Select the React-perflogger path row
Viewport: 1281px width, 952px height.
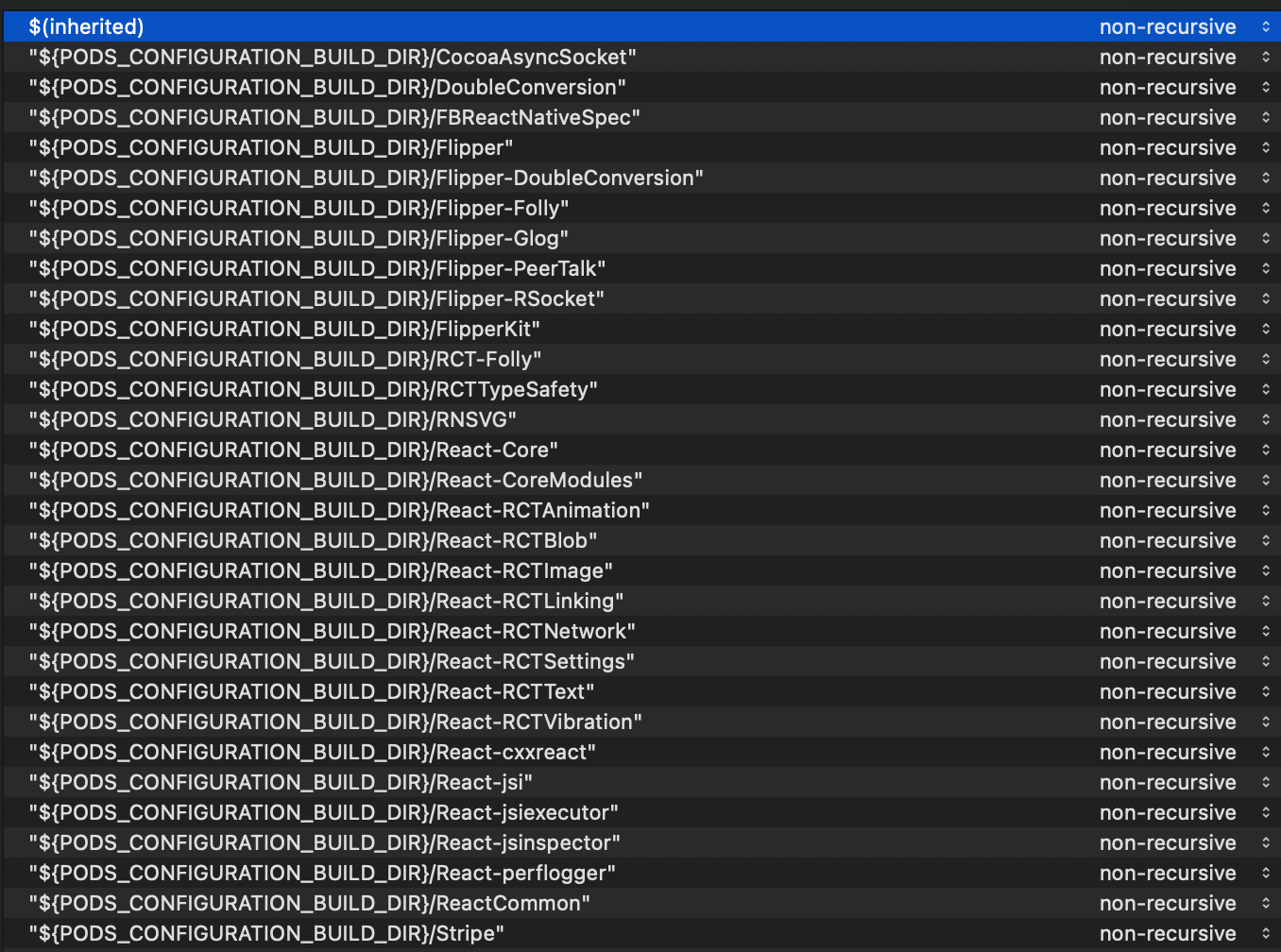pos(642,873)
